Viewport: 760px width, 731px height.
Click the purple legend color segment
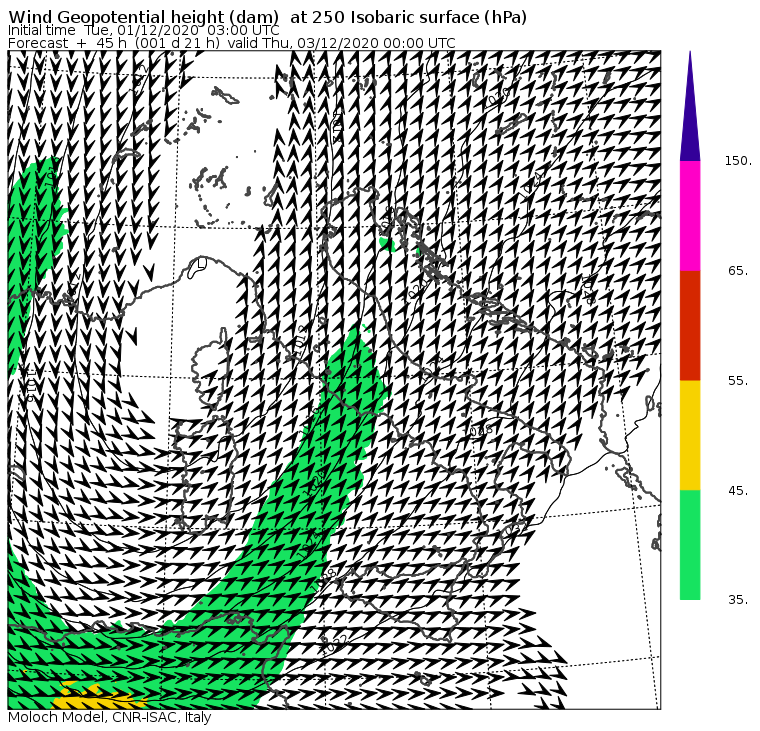click(690, 116)
